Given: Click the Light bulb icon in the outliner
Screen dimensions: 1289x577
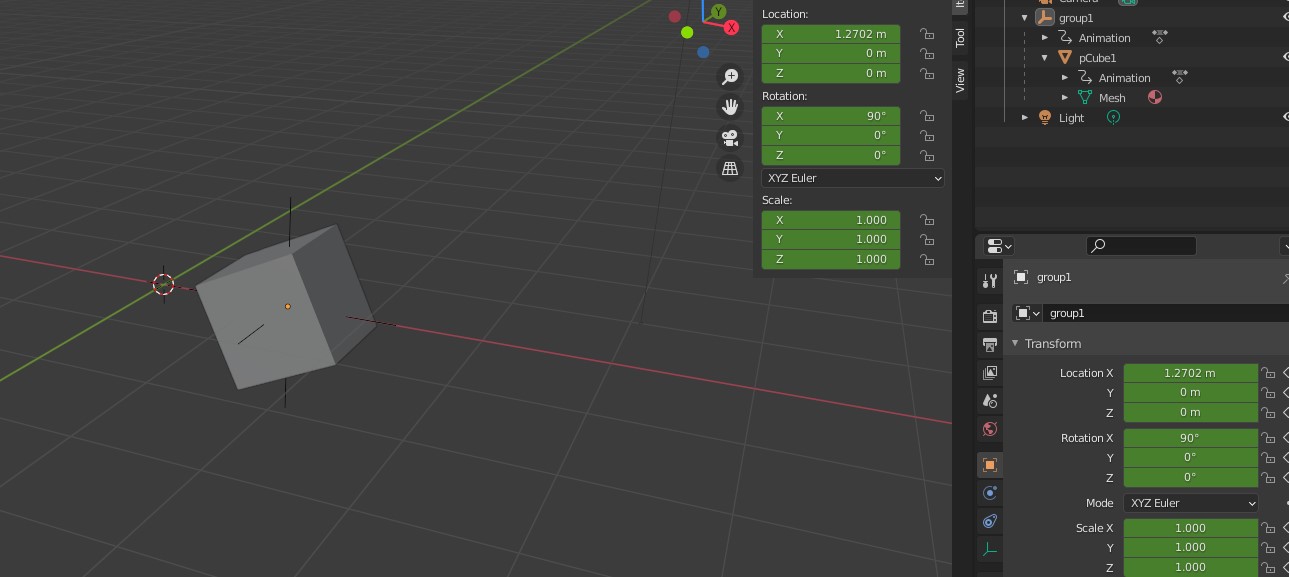Looking at the screenshot, I should pyautogui.click(x=1045, y=117).
